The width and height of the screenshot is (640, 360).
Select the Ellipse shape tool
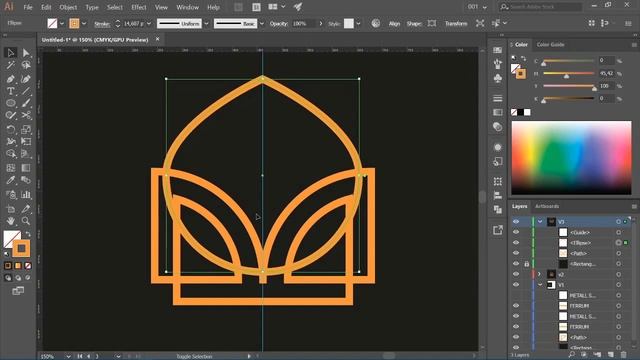(11, 103)
